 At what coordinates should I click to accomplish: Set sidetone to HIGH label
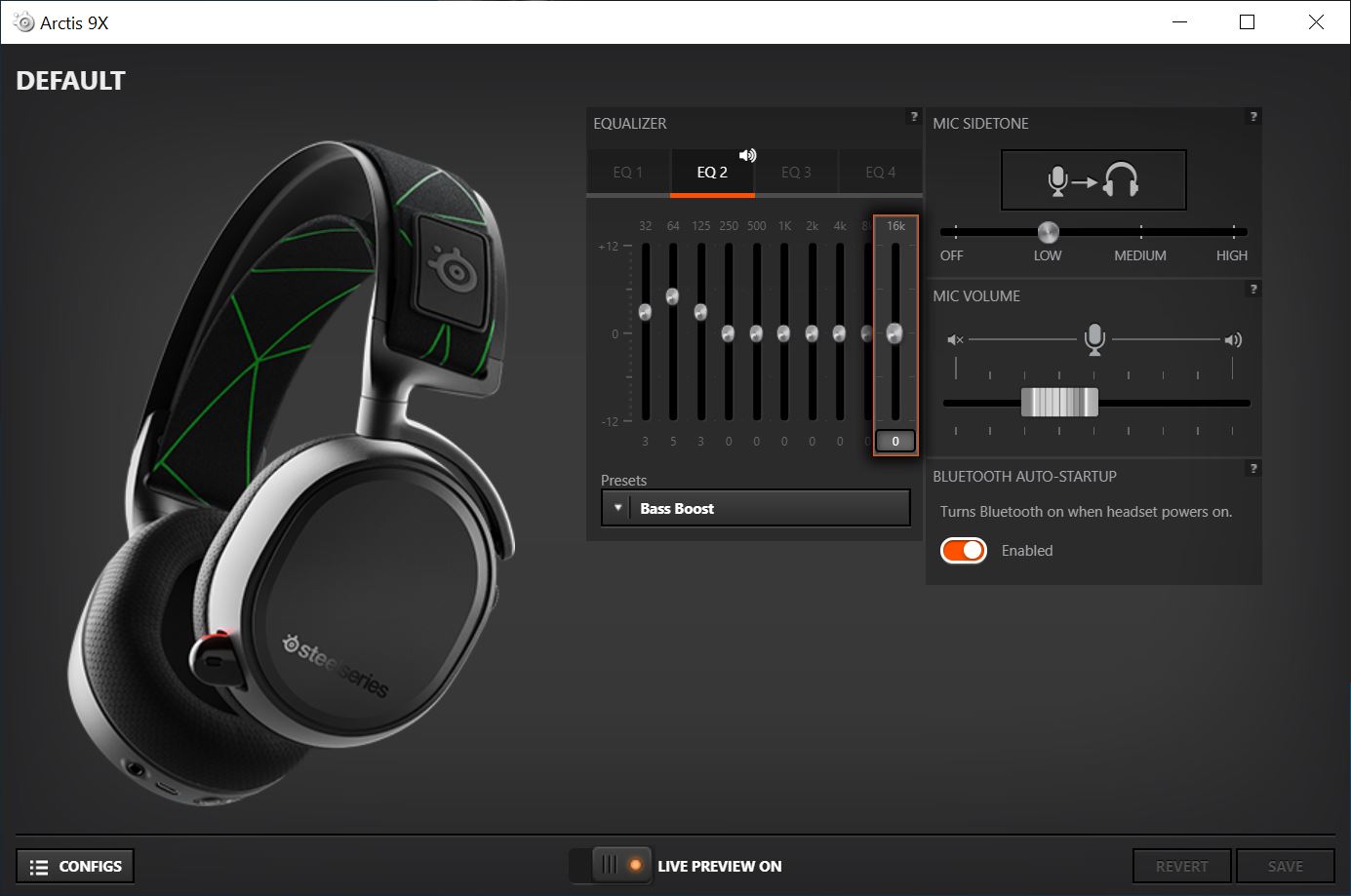tap(1232, 255)
